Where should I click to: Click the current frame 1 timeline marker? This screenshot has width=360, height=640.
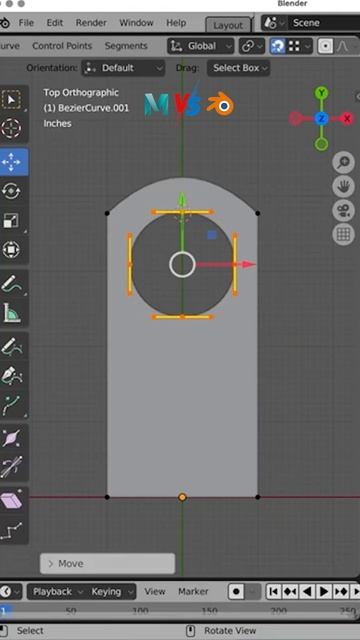click(5, 611)
